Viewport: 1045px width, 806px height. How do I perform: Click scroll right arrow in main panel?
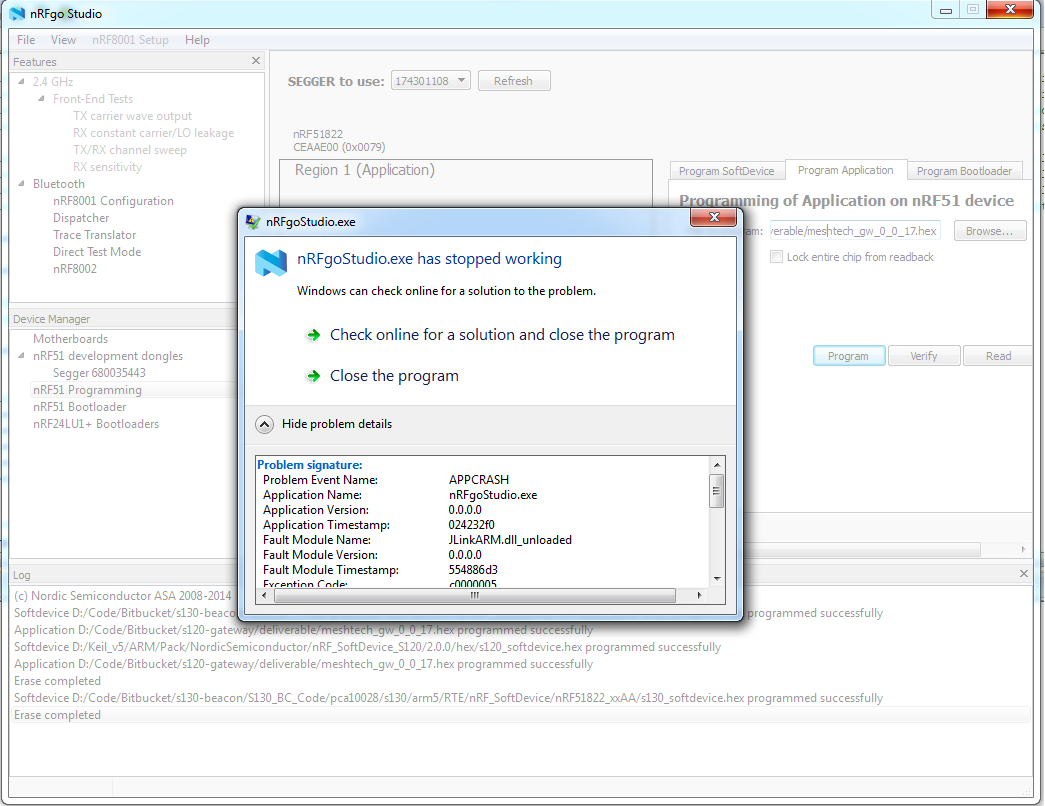tap(1023, 549)
